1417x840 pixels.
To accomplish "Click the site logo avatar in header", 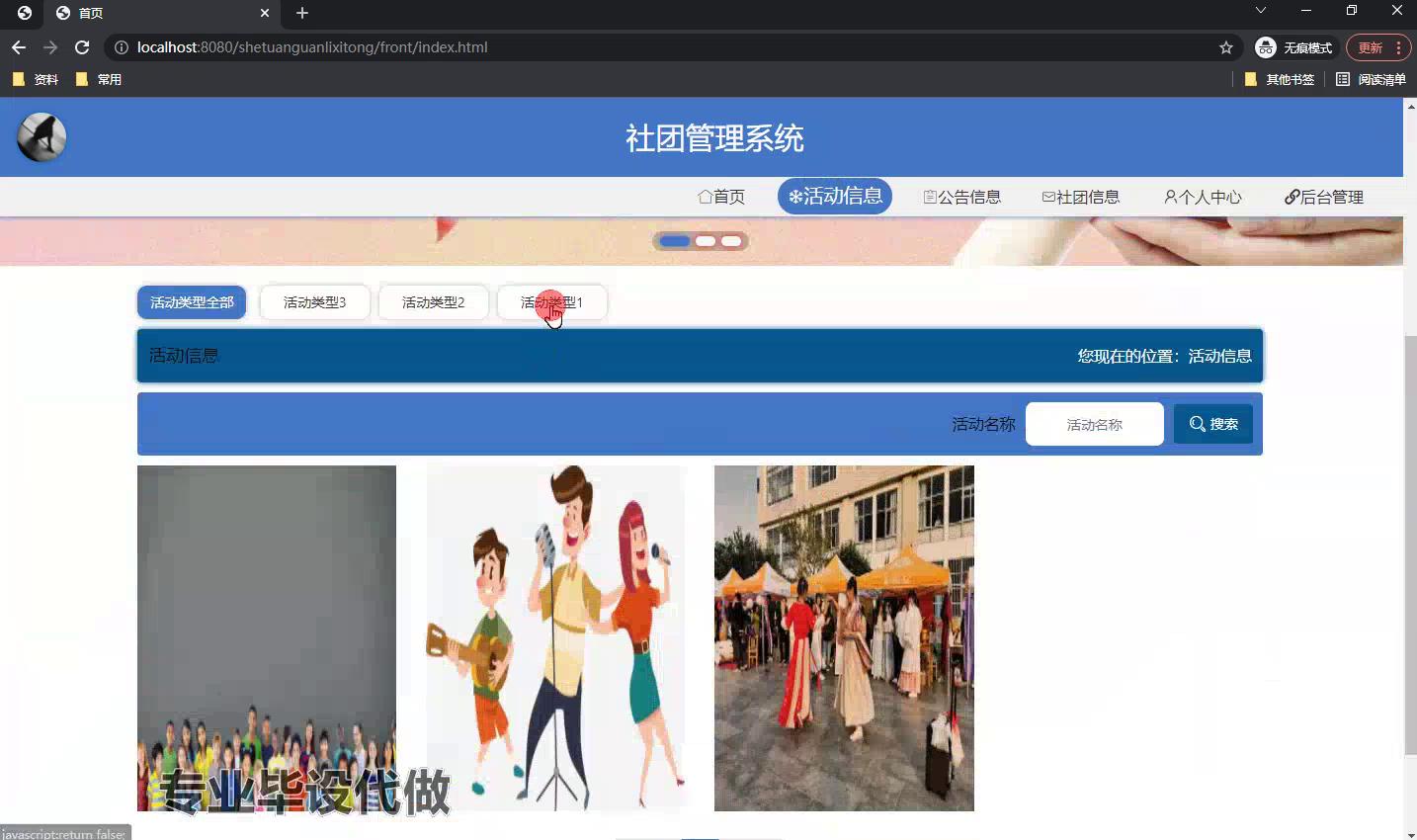I will [x=42, y=137].
